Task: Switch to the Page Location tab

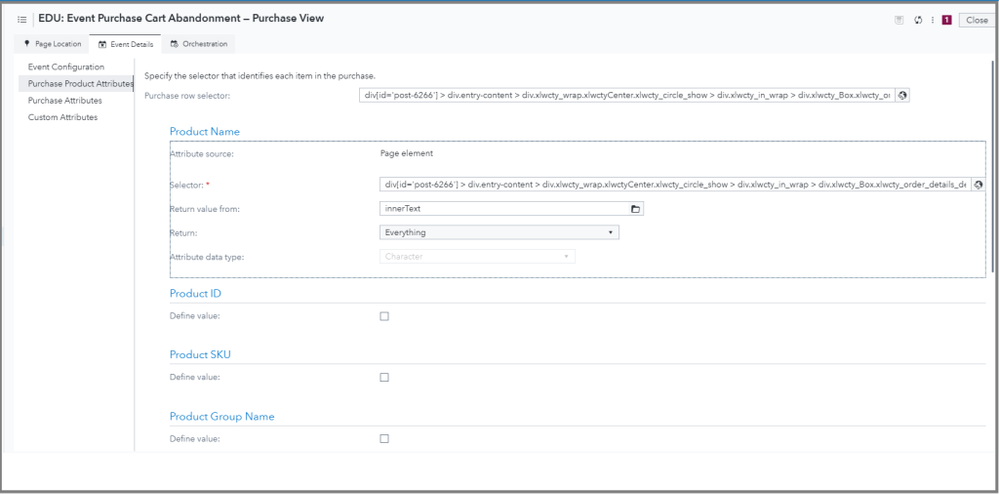Action: [x=53, y=44]
